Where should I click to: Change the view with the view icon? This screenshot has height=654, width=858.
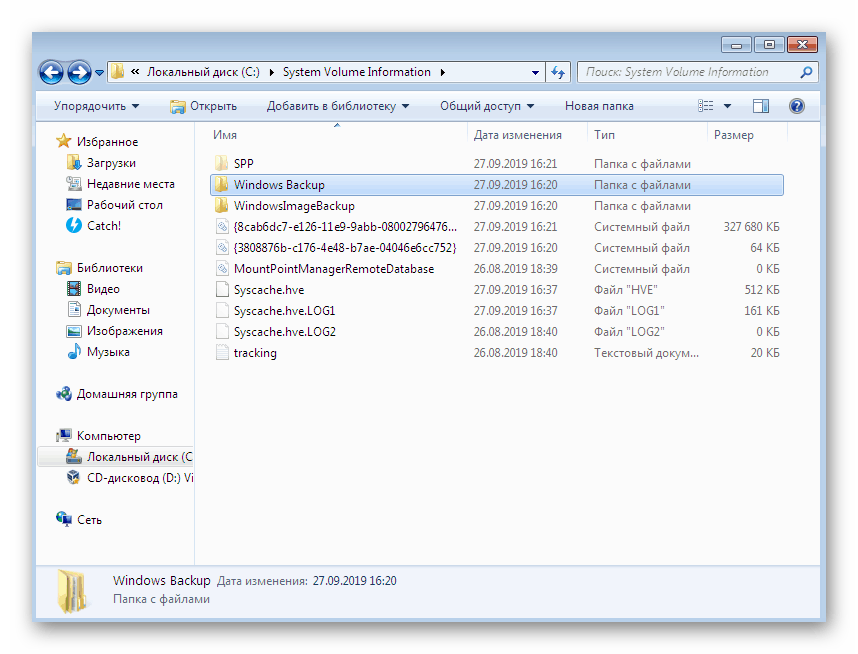(706, 106)
